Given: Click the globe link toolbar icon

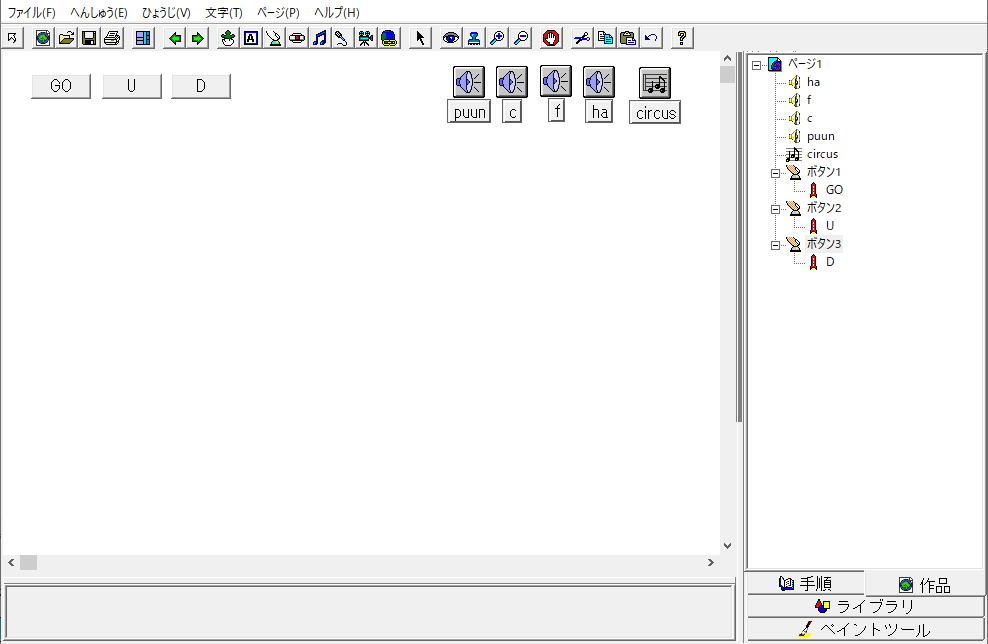Looking at the screenshot, I should (x=389, y=38).
